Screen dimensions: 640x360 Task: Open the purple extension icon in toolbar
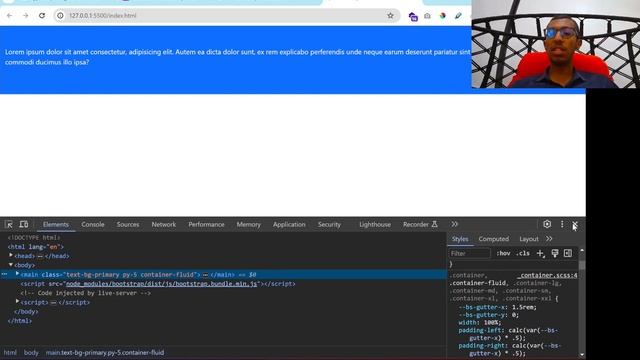(x=413, y=16)
